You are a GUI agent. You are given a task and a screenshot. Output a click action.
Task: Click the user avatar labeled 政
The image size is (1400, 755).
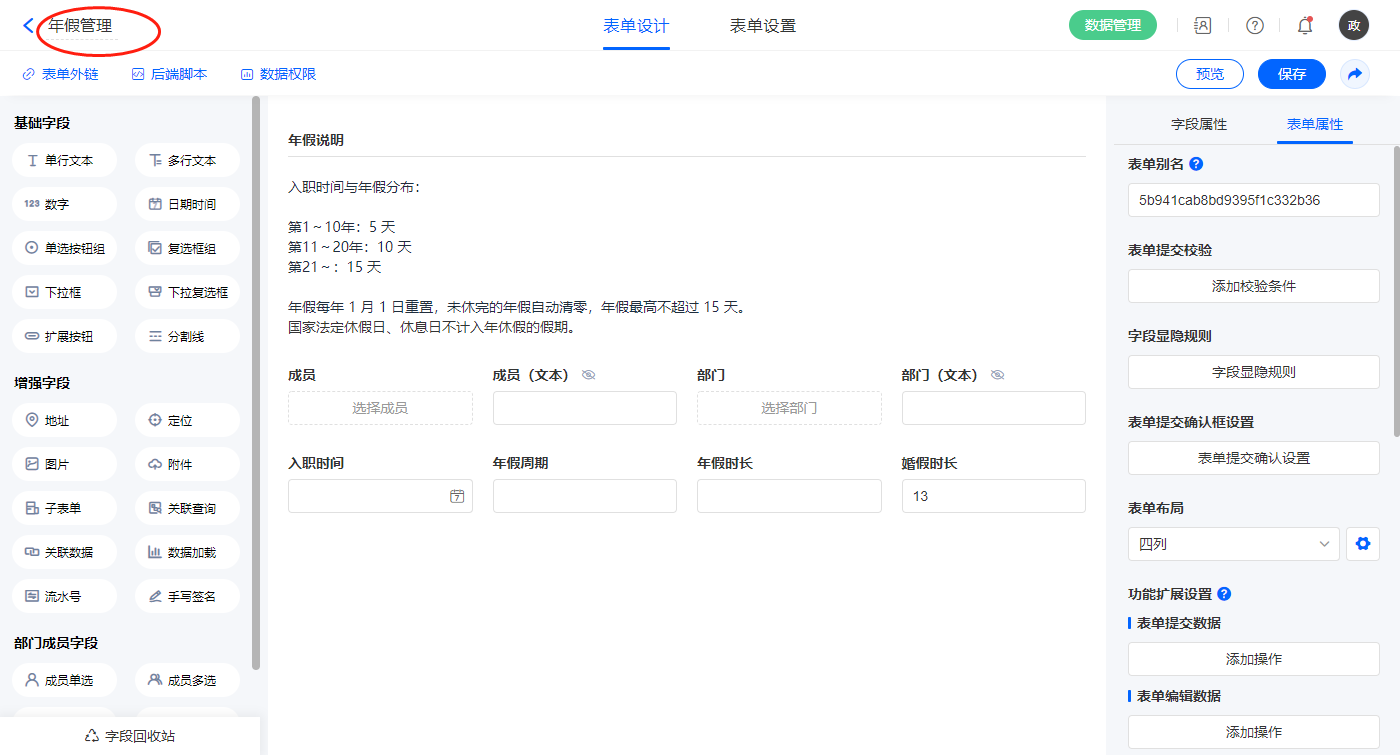[1353, 26]
